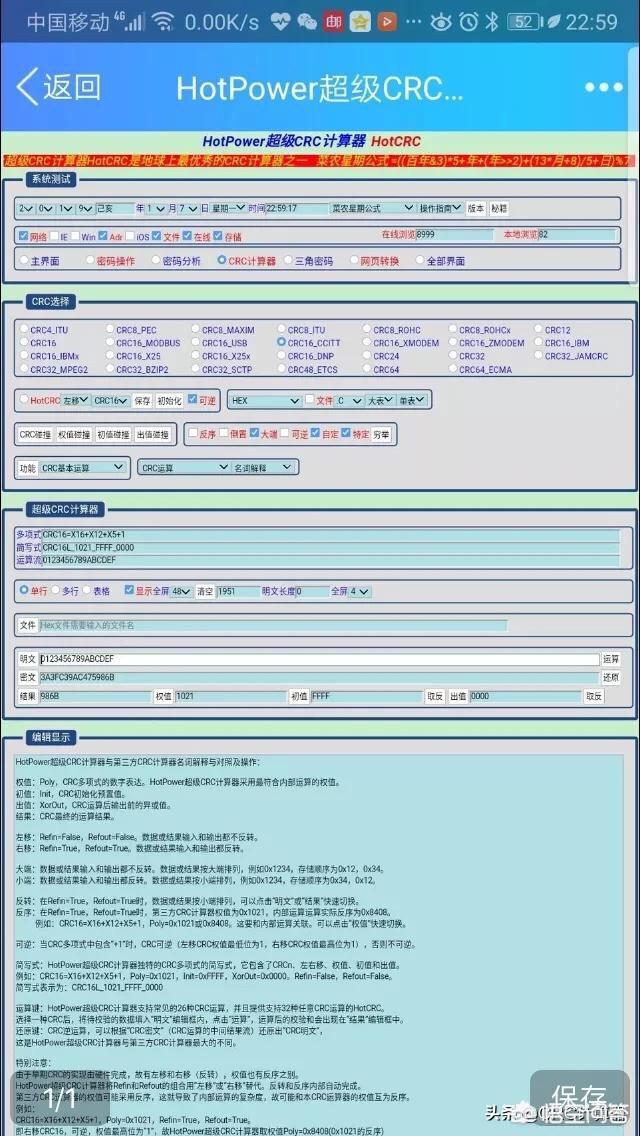Tap the Bluetooth status icon
The height and width of the screenshot is (1136, 640).
pyautogui.click(x=491, y=21)
